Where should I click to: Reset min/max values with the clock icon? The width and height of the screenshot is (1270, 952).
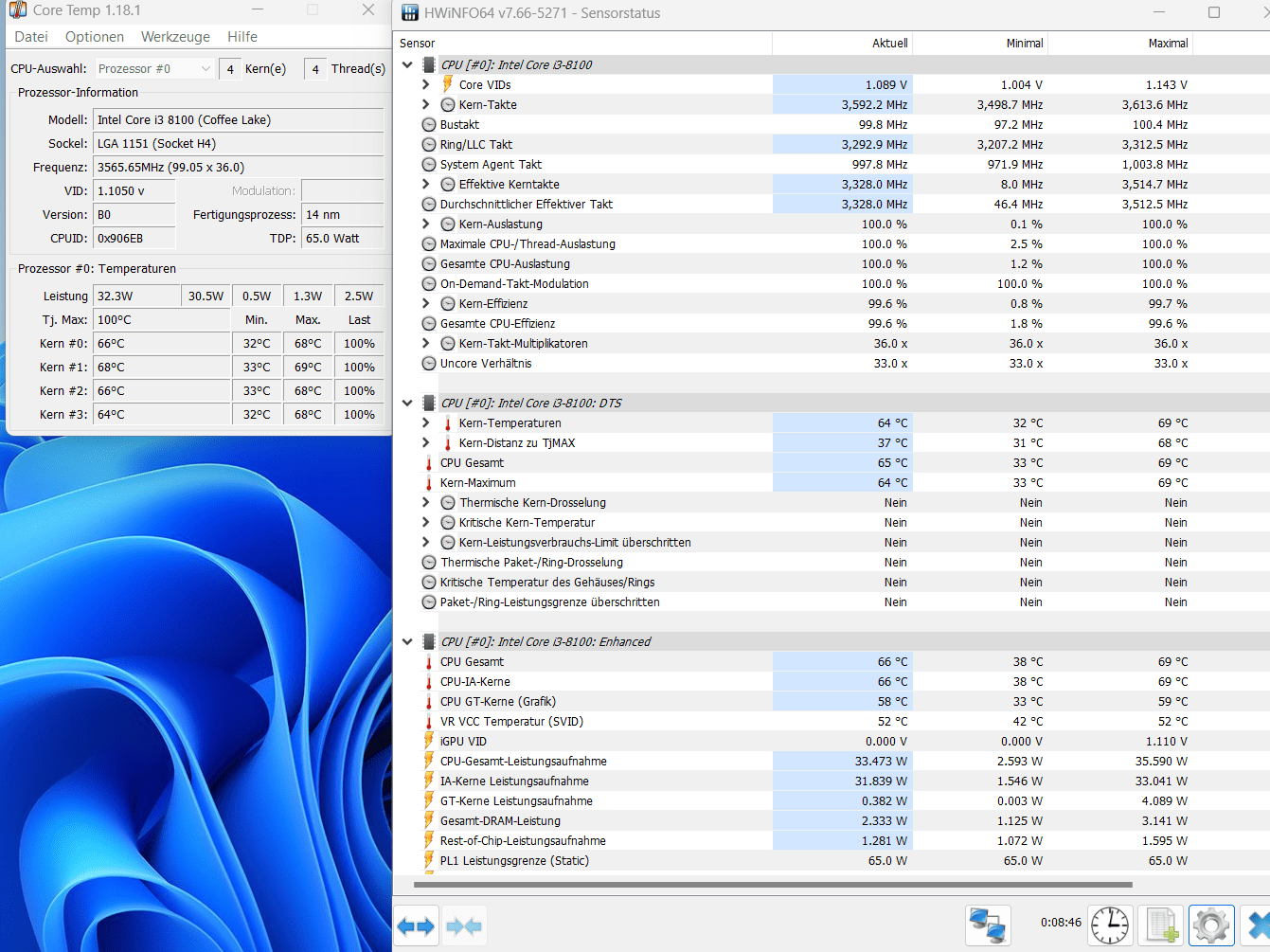(1109, 925)
